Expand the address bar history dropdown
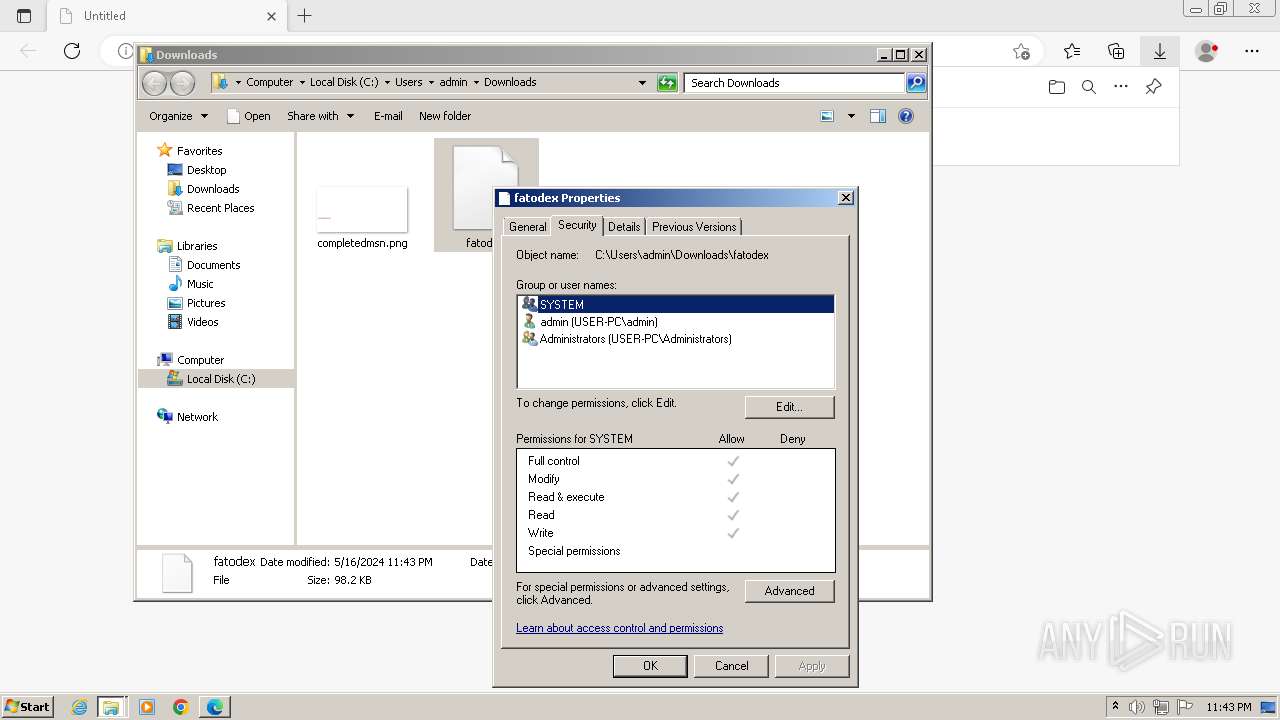The height and width of the screenshot is (720, 1280). tap(642, 83)
